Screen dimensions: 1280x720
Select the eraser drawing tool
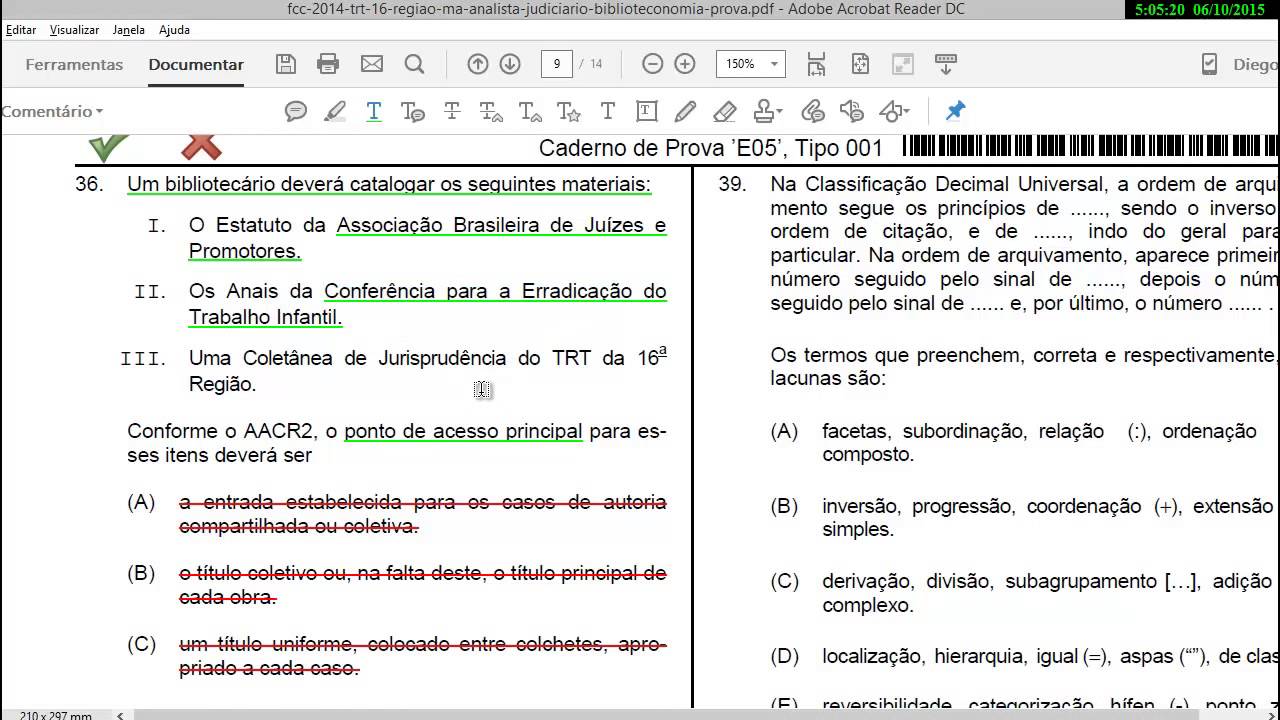(x=725, y=111)
